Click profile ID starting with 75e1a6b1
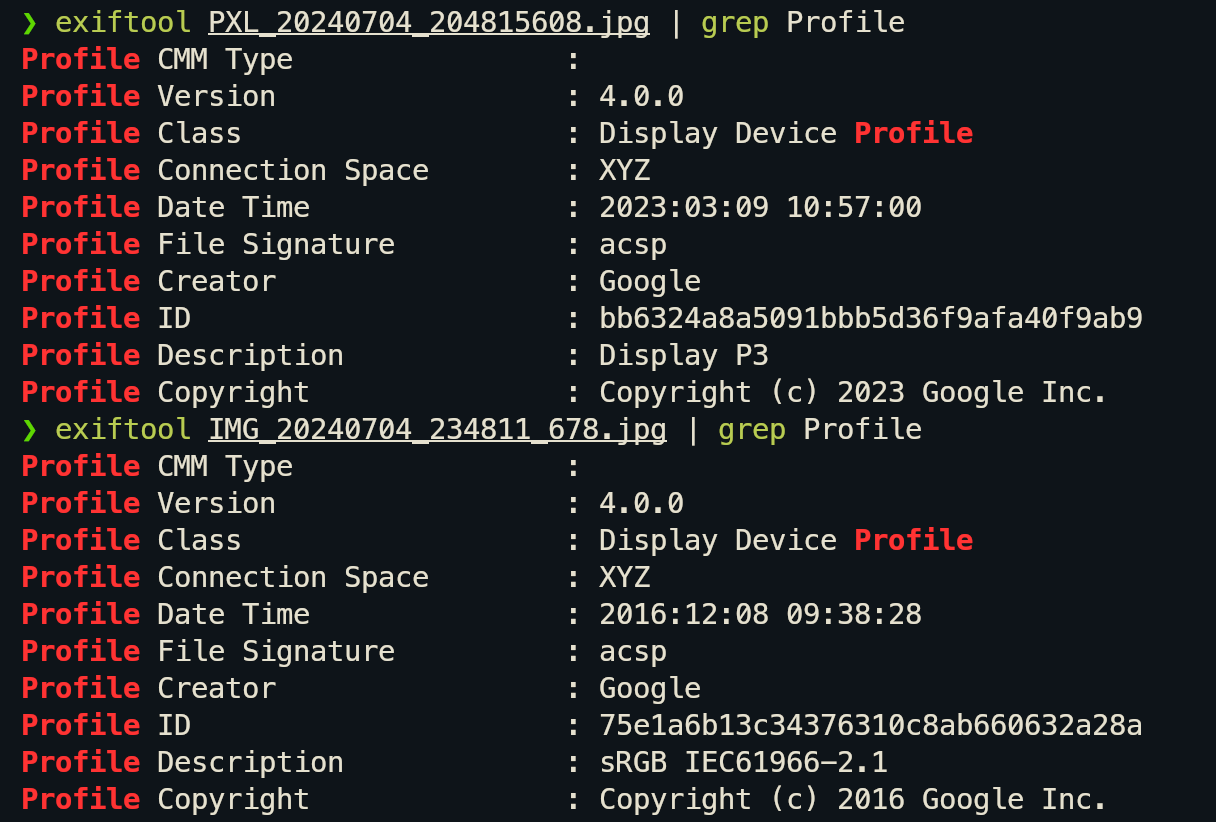This screenshot has height=822, width=1216. [871, 725]
